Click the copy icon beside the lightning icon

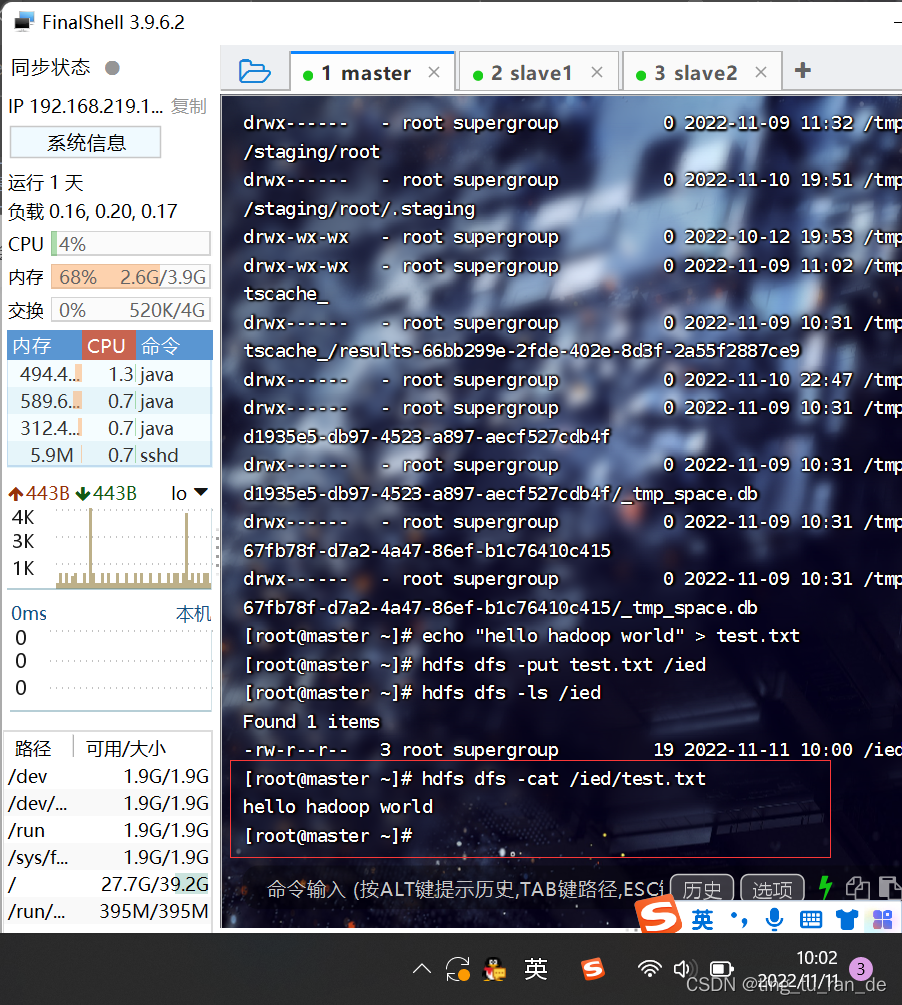856,886
